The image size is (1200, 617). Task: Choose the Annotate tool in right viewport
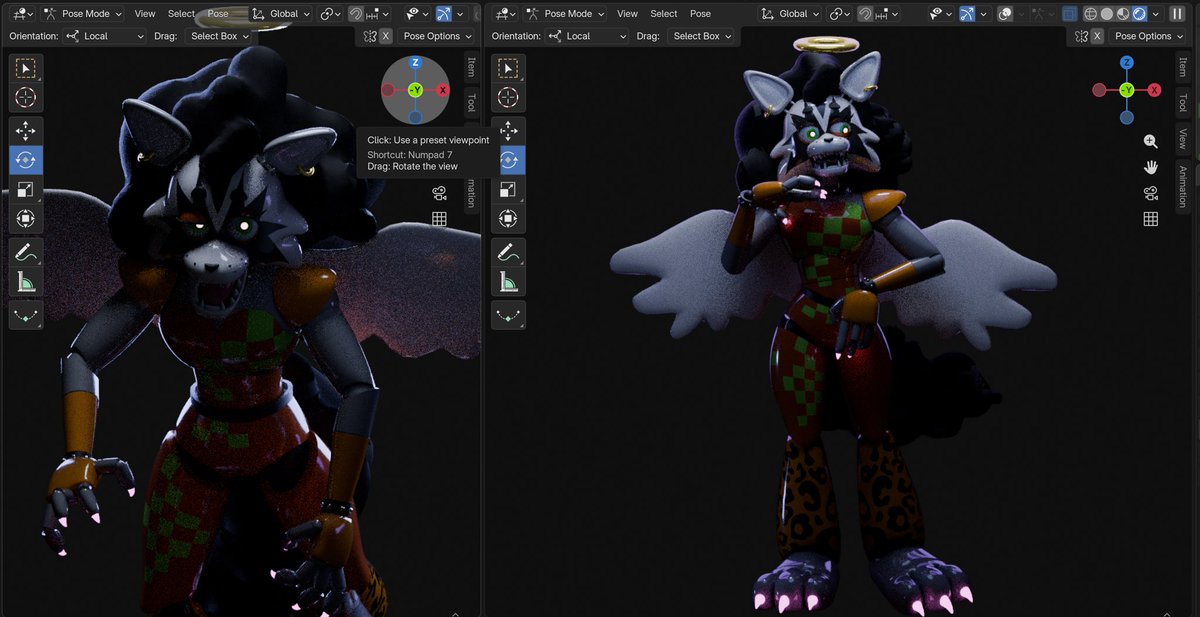click(508, 252)
